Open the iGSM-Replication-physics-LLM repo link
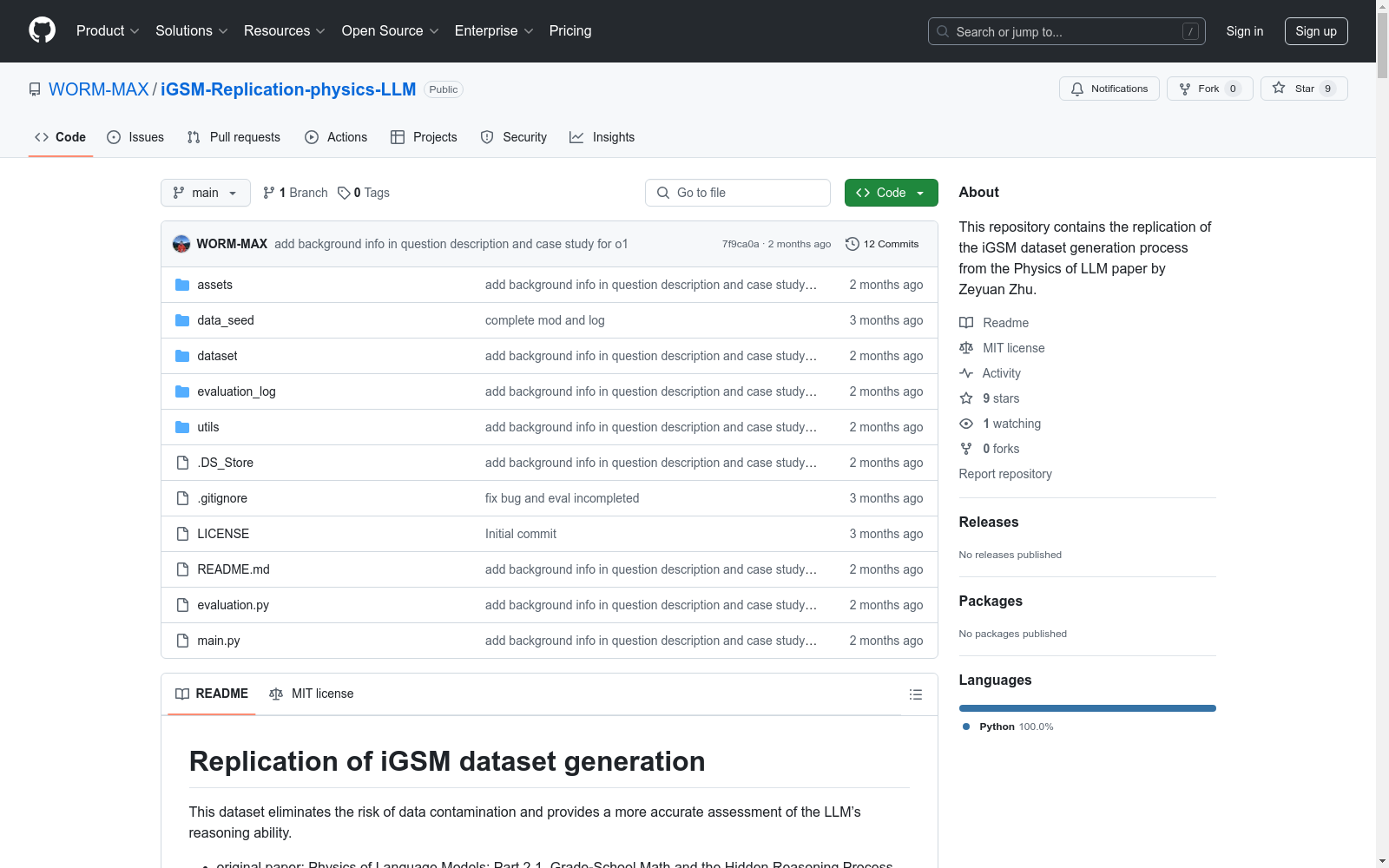The height and width of the screenshot is (868, 1389). [288, 89]
